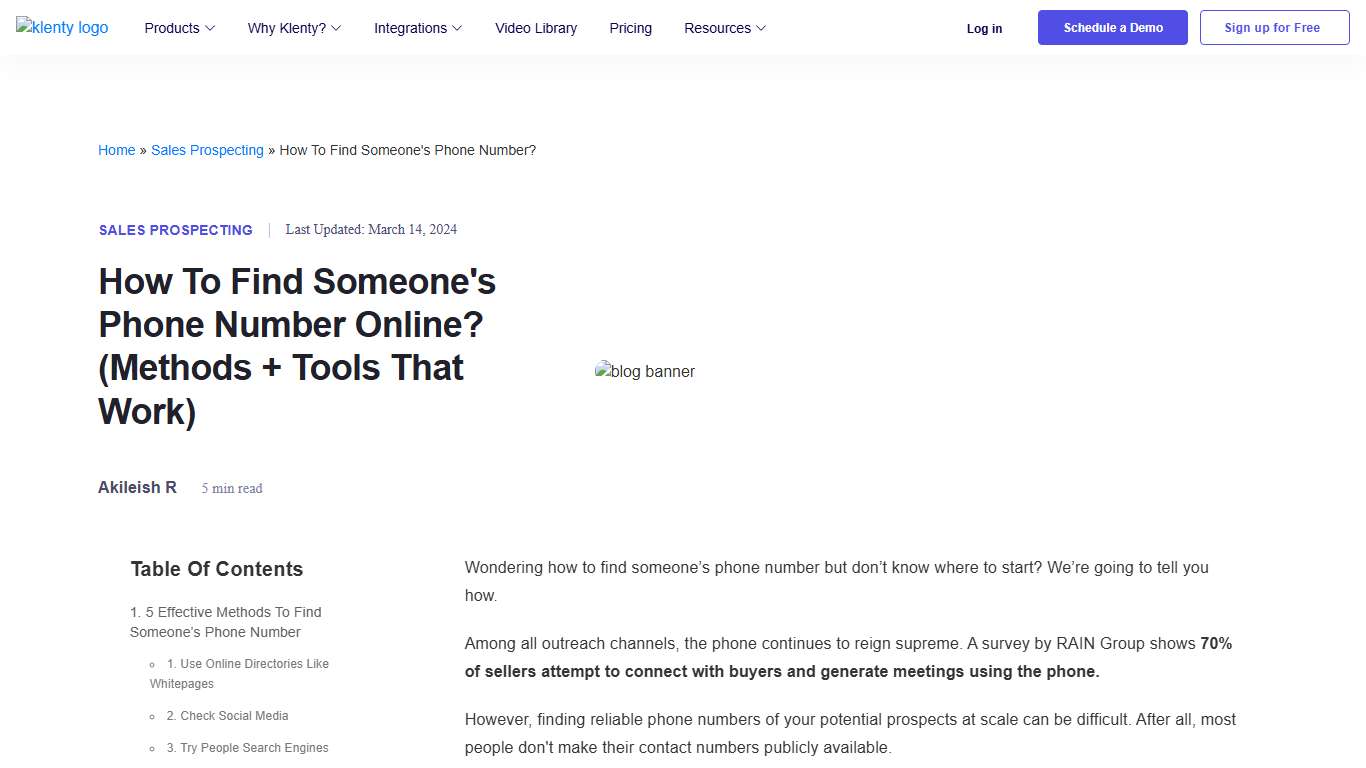Viewport: 1366px width, 768px height.
Task: Click the Sign up for Free button
Action: coord(1274,27)
